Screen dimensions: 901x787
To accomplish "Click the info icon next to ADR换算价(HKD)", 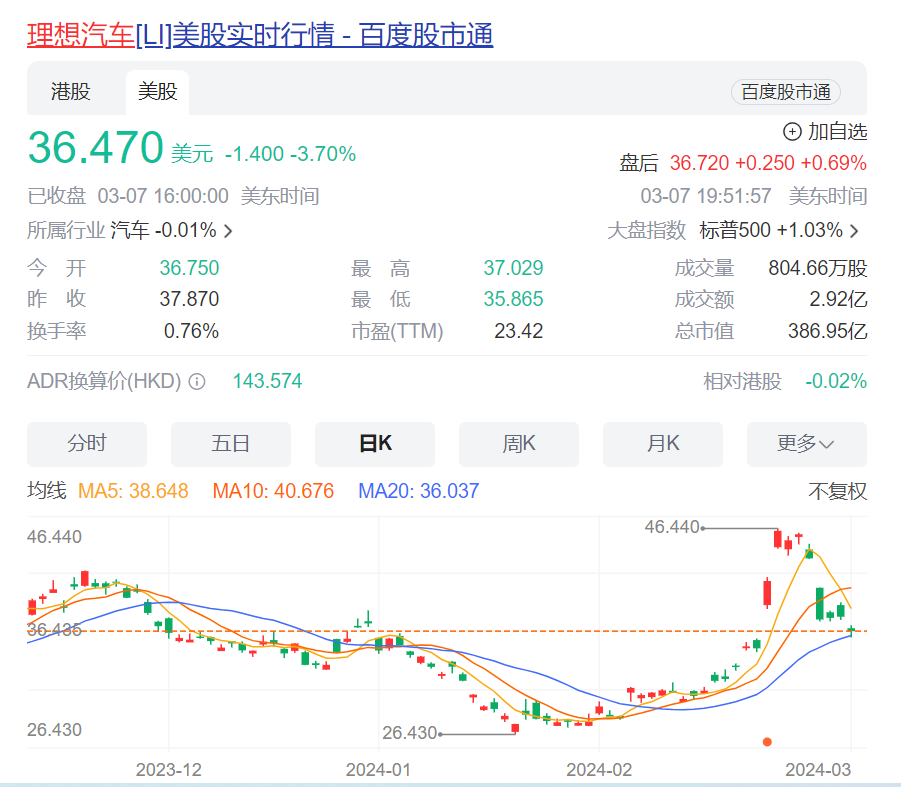I will (197, 381).
